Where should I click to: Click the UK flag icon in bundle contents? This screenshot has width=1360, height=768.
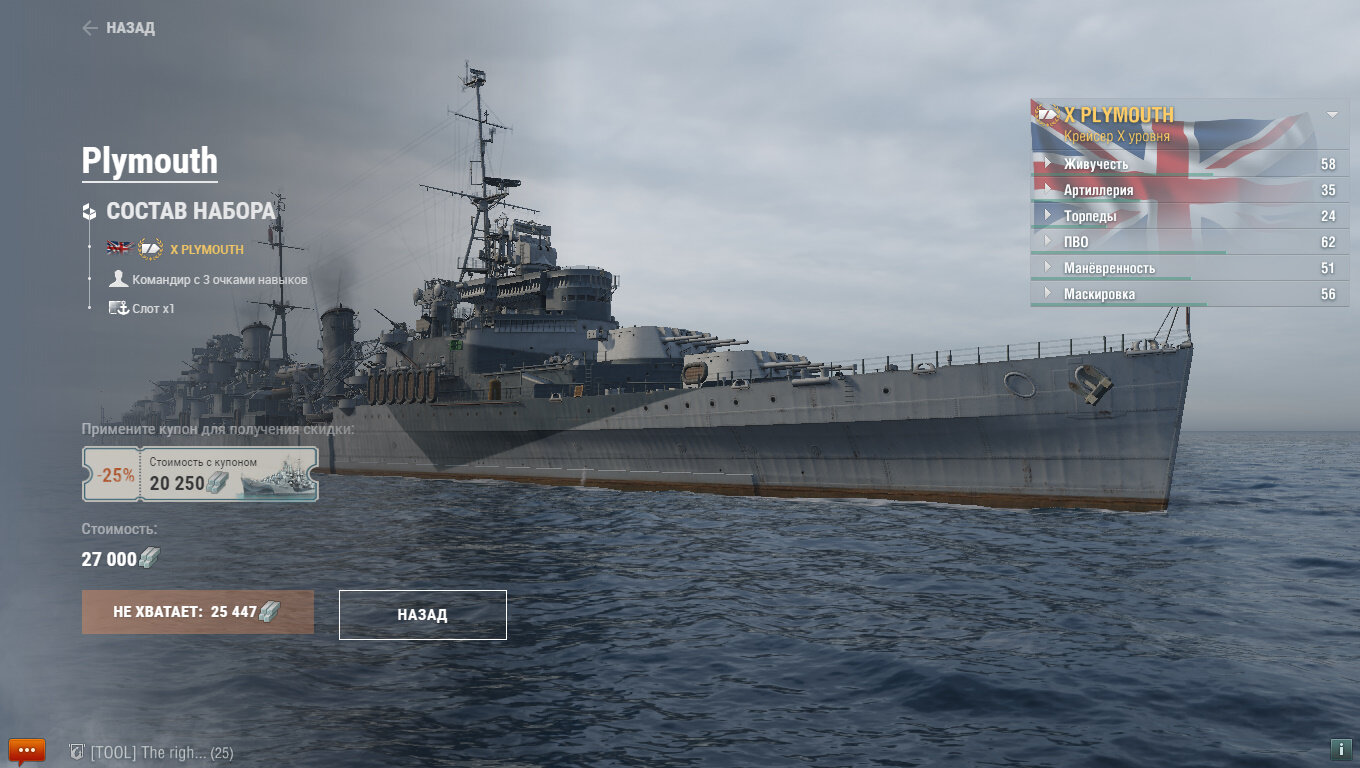tap(119, 248)
